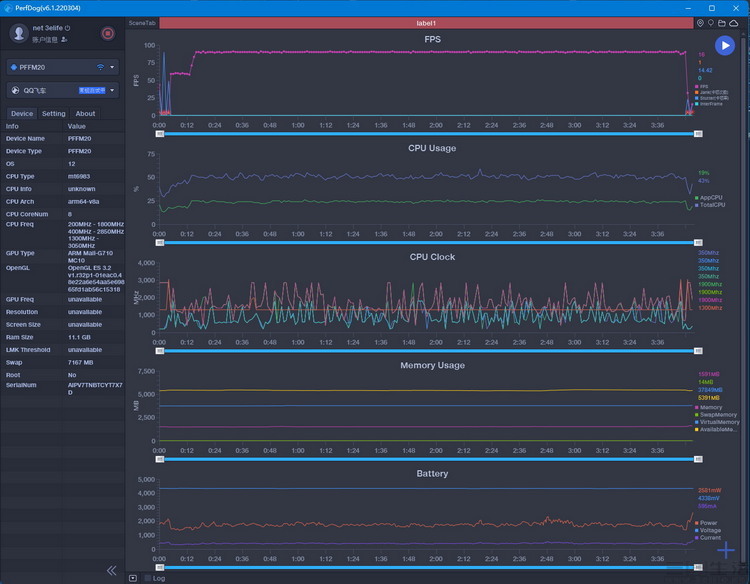Select the Swap 7167 MB row

click(63, 363)
